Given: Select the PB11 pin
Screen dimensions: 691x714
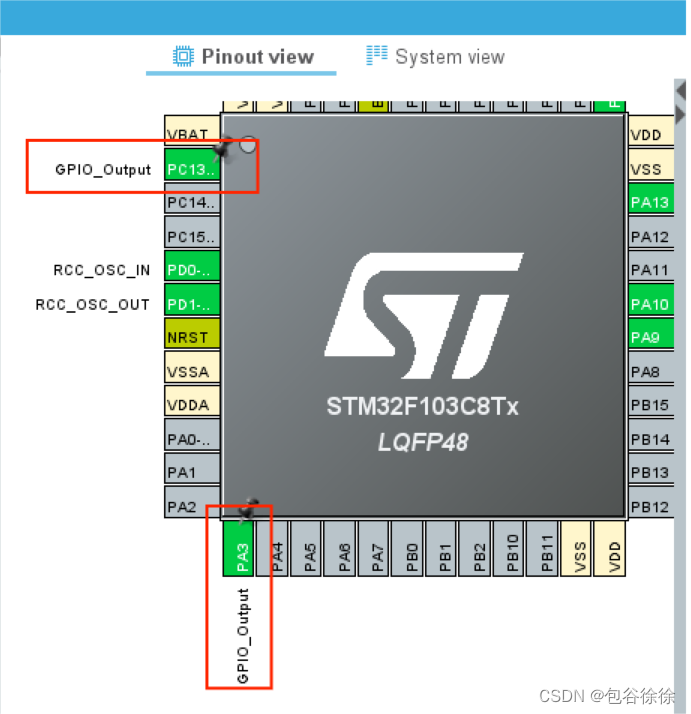Looking at the screenshot, I should (x=542, y=549).
